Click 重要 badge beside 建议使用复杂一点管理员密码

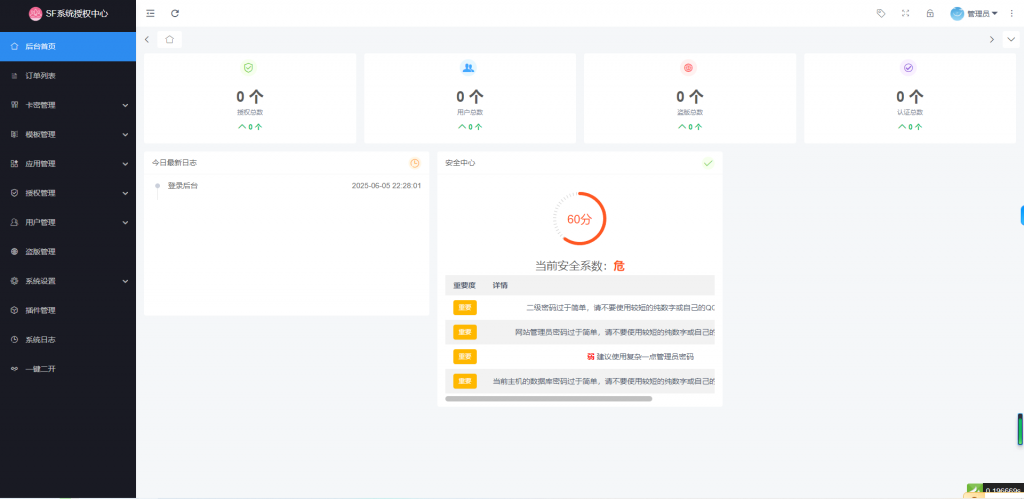[x=465, y=357]
